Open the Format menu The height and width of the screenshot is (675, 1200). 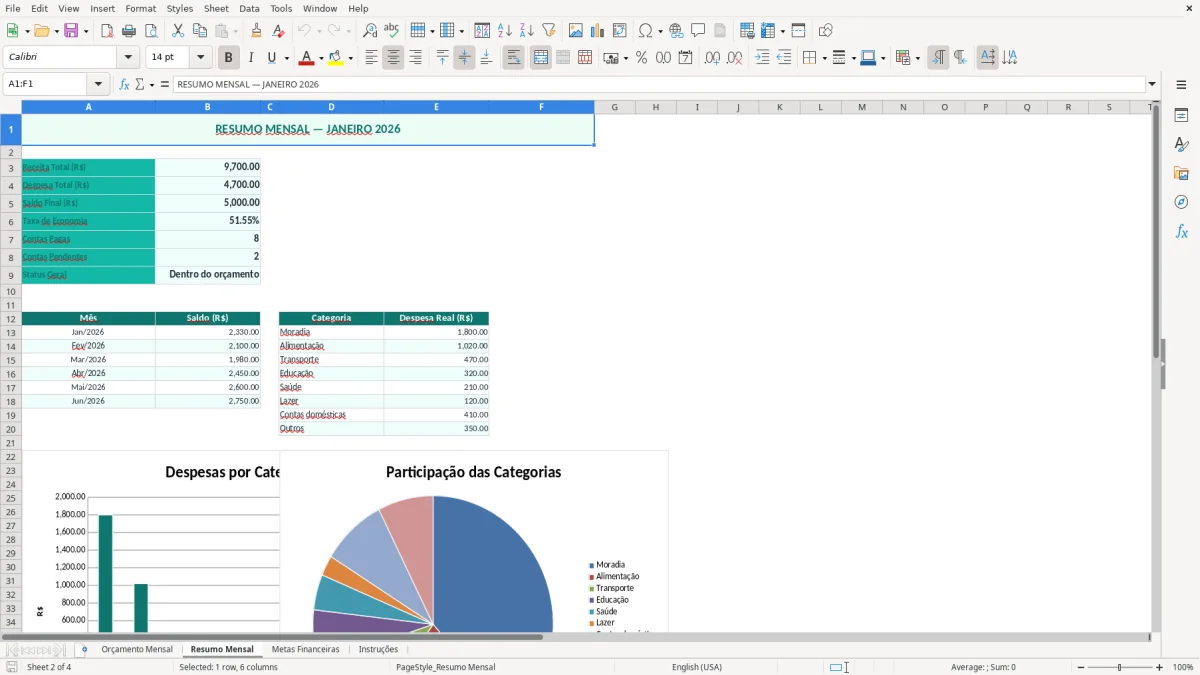[141, 8]
